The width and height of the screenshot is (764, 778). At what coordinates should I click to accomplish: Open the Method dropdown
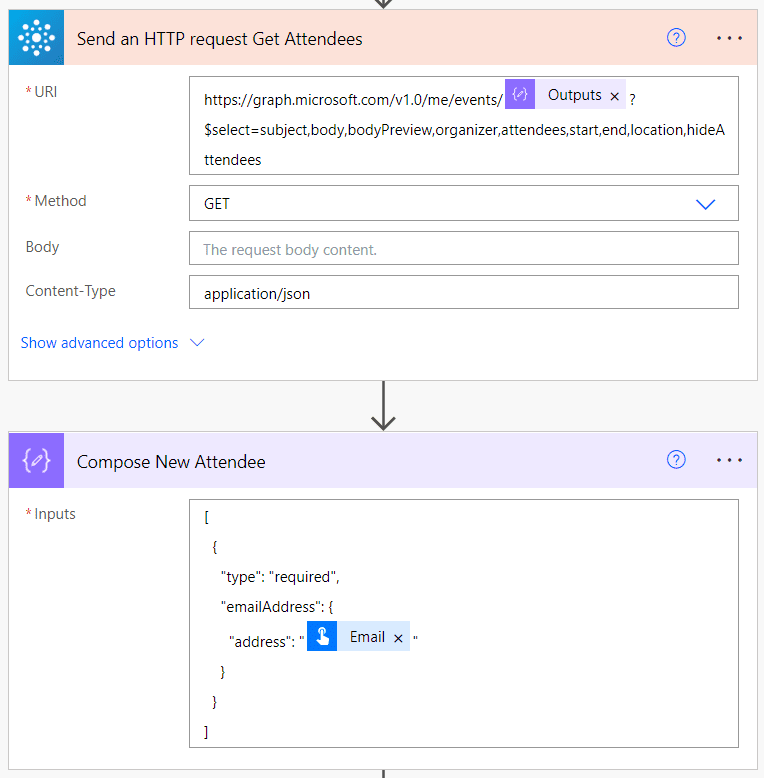(705, 203)
